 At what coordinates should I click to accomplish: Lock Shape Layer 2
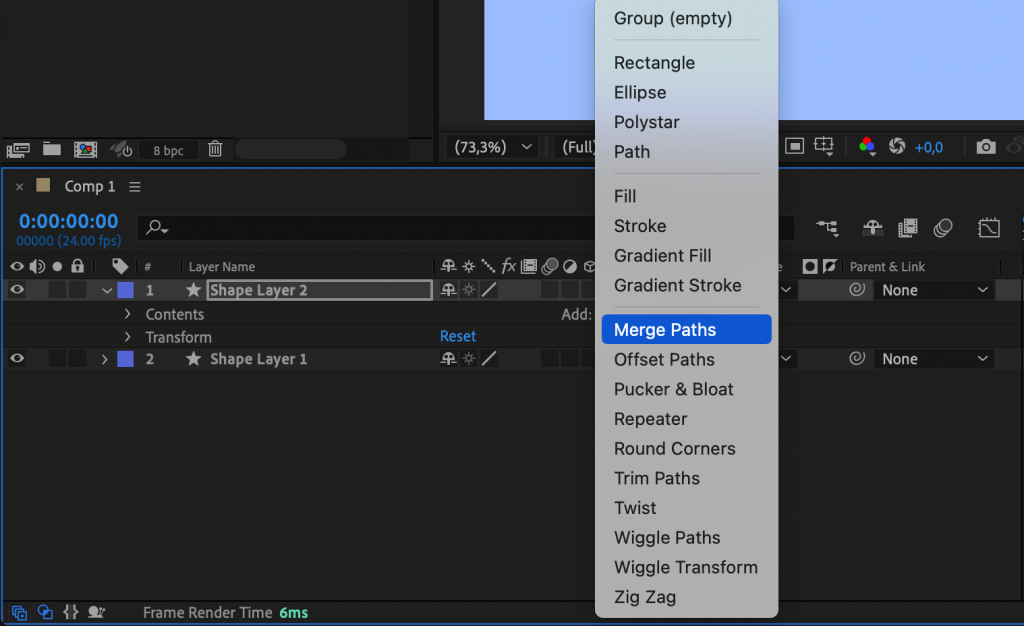pyautogui.click(x=77, y=290)
